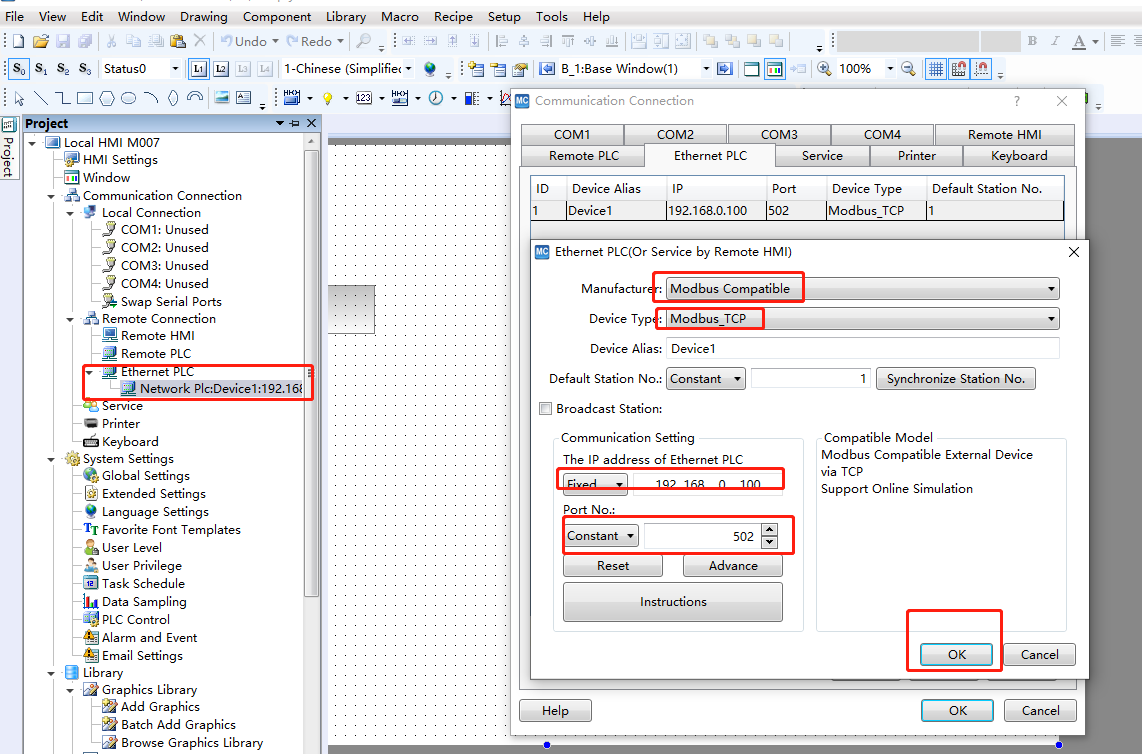This screenshot has width=1142, height=754.
Task: Increase port number with up arrow
Action: pyautogui.click(x=769, y=530)
